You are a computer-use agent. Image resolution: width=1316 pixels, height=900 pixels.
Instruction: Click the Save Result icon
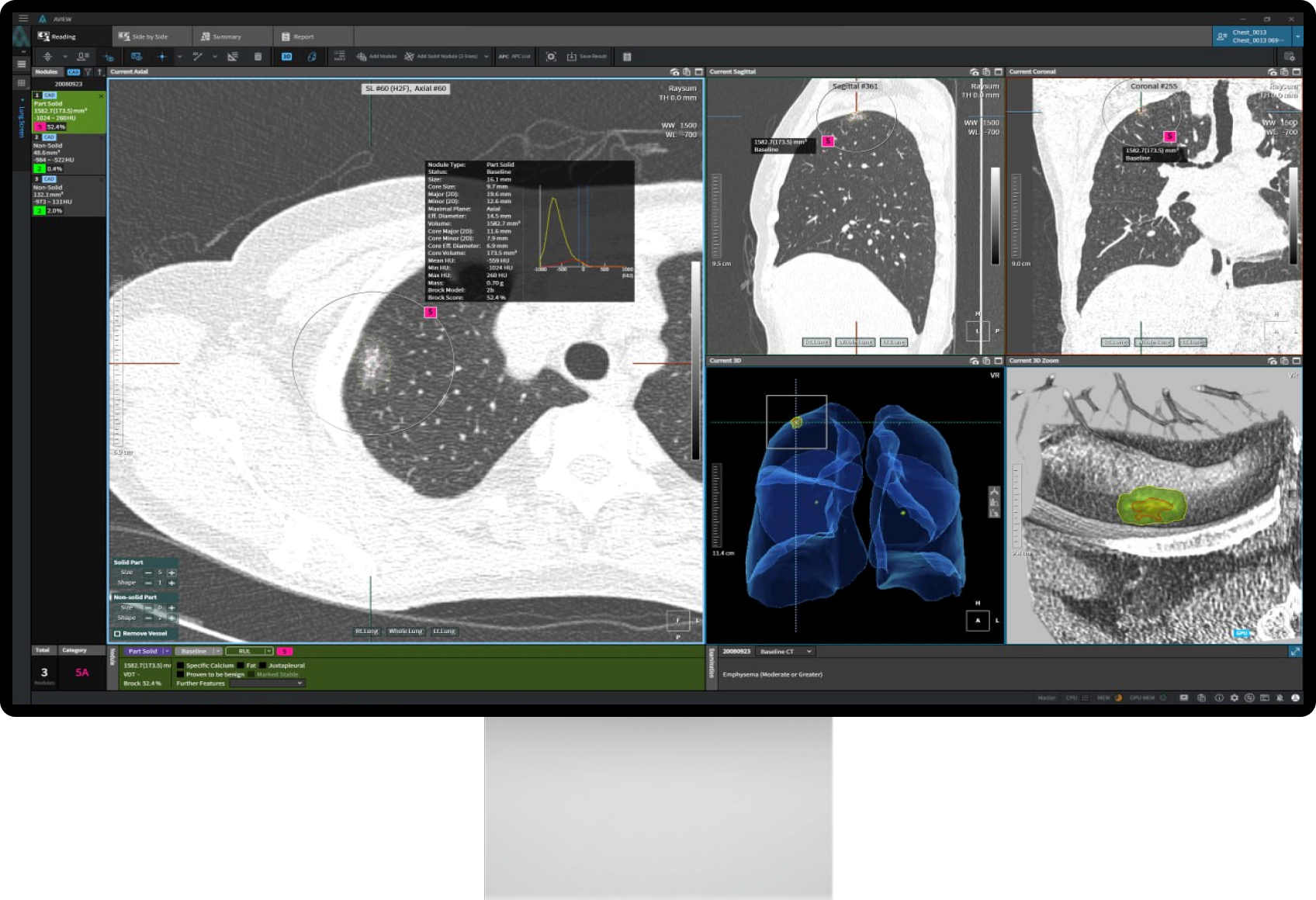click(x=587, y=57)
